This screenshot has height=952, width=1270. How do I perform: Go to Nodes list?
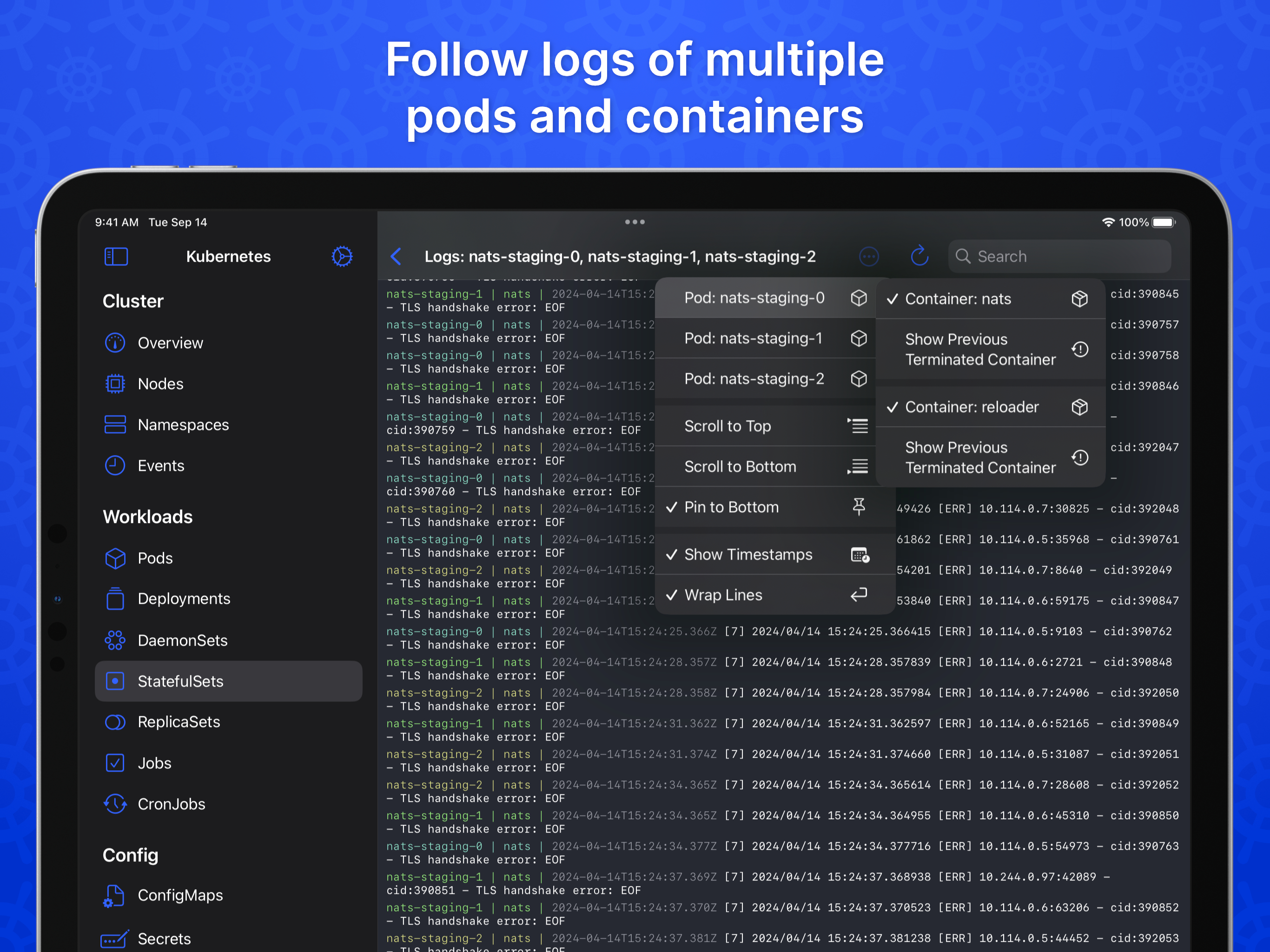[x=229, y=383]
